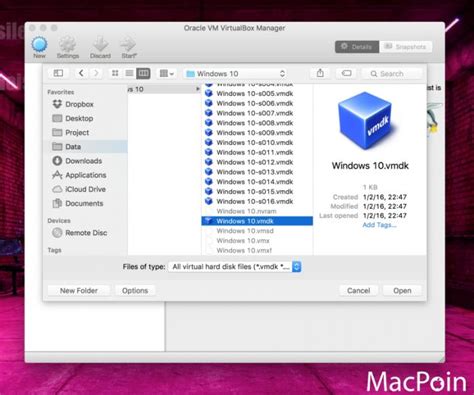The image size is (474, 395).
Task: Select Data folder in sidebar
Action: [85, 147]
